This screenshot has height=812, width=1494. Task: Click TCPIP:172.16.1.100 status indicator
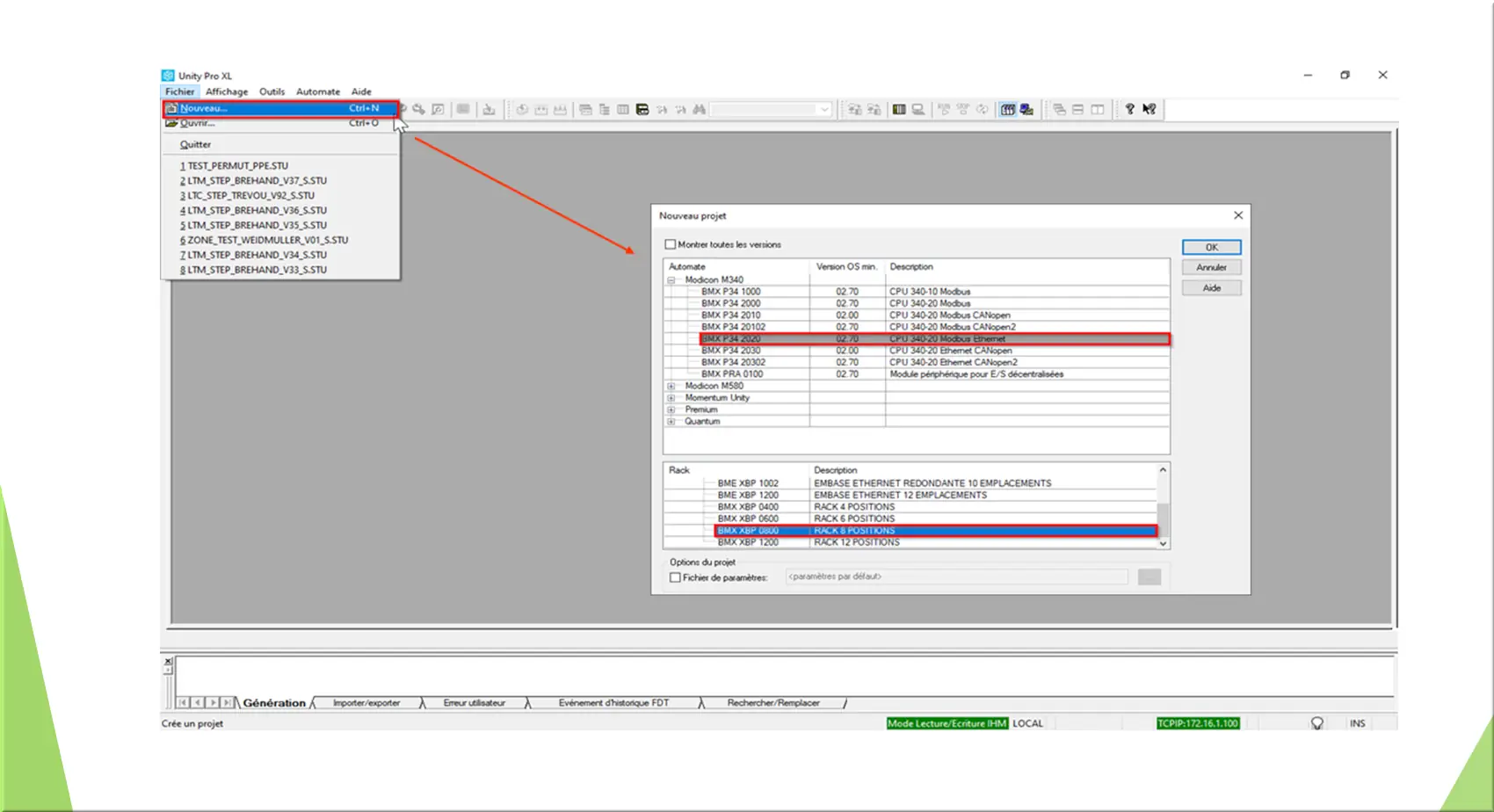tap(1198, 723)
